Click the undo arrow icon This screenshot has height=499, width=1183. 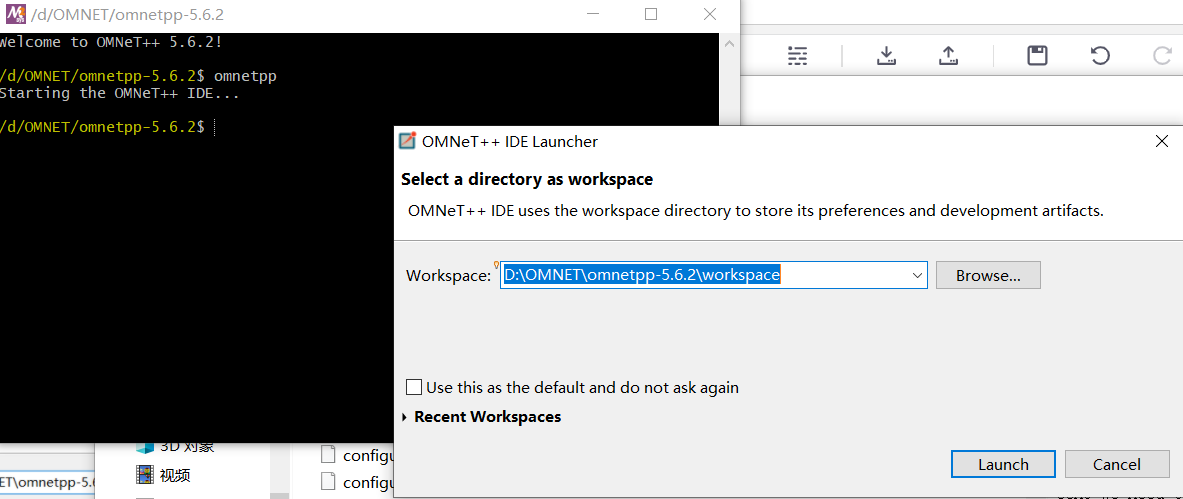1100,56
